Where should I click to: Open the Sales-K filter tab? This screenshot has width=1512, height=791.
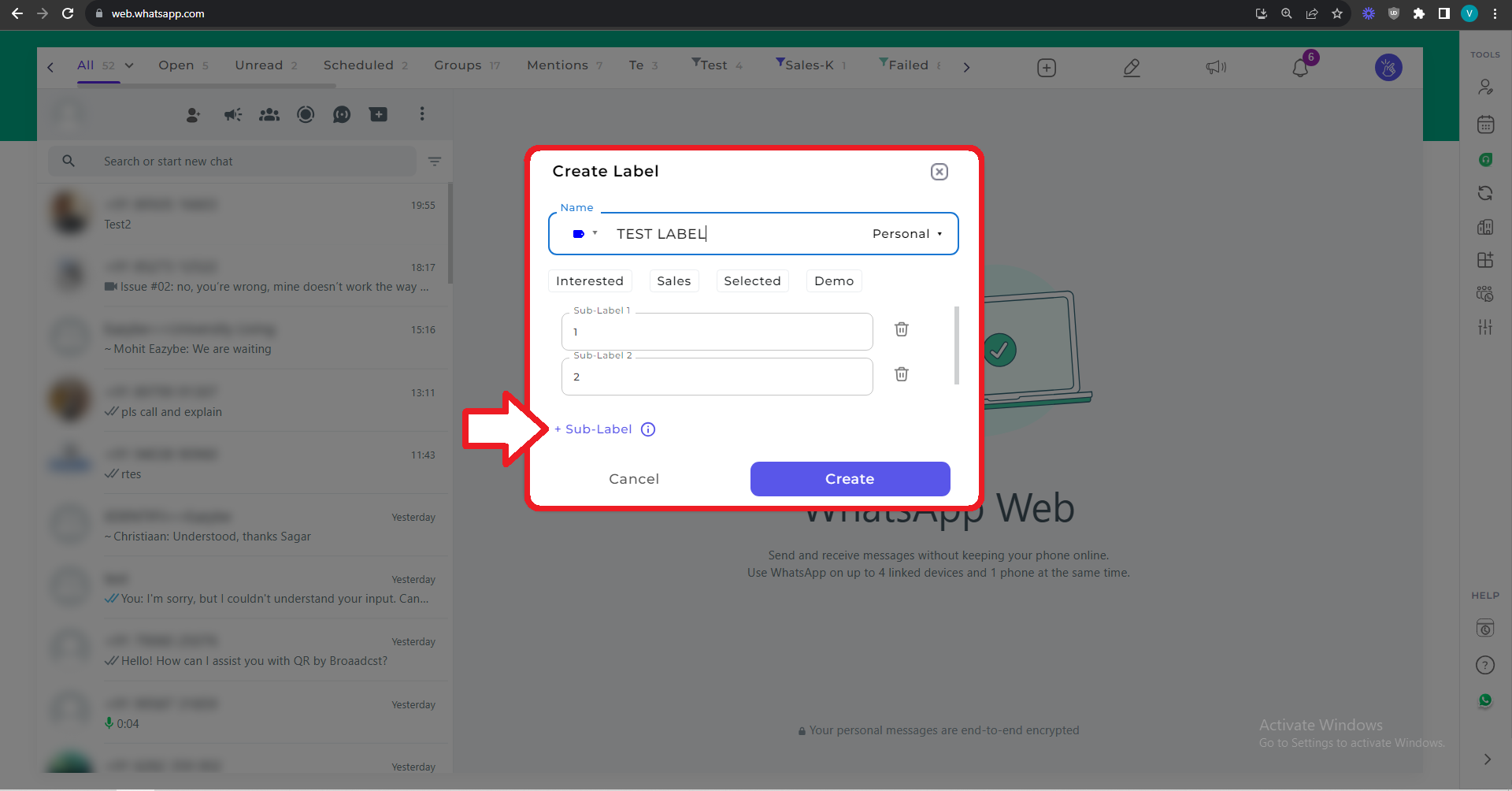pos(811,65)
